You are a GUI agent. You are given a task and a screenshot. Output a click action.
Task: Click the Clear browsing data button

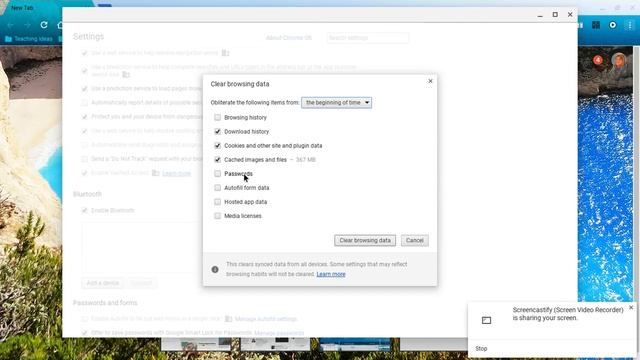click(x=365, y=240)
